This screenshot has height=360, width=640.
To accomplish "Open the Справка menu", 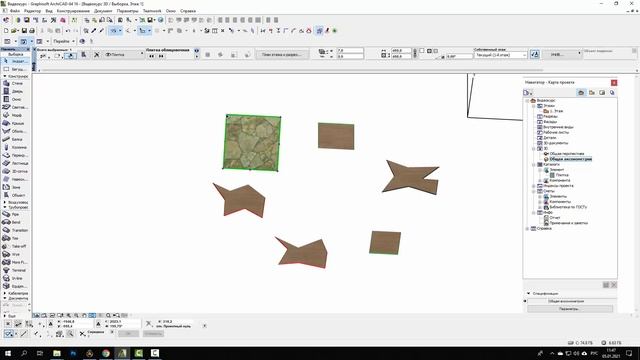I will point(188,11).
